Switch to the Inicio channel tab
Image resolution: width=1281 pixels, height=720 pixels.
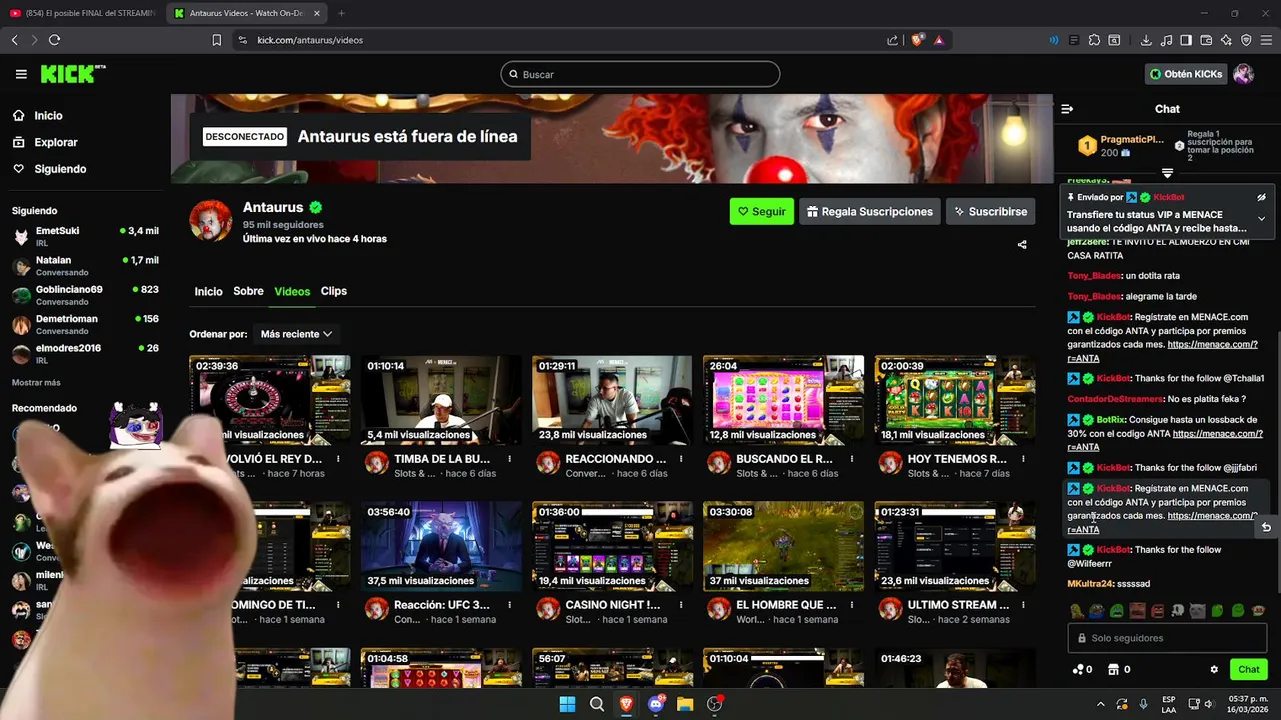208,291
